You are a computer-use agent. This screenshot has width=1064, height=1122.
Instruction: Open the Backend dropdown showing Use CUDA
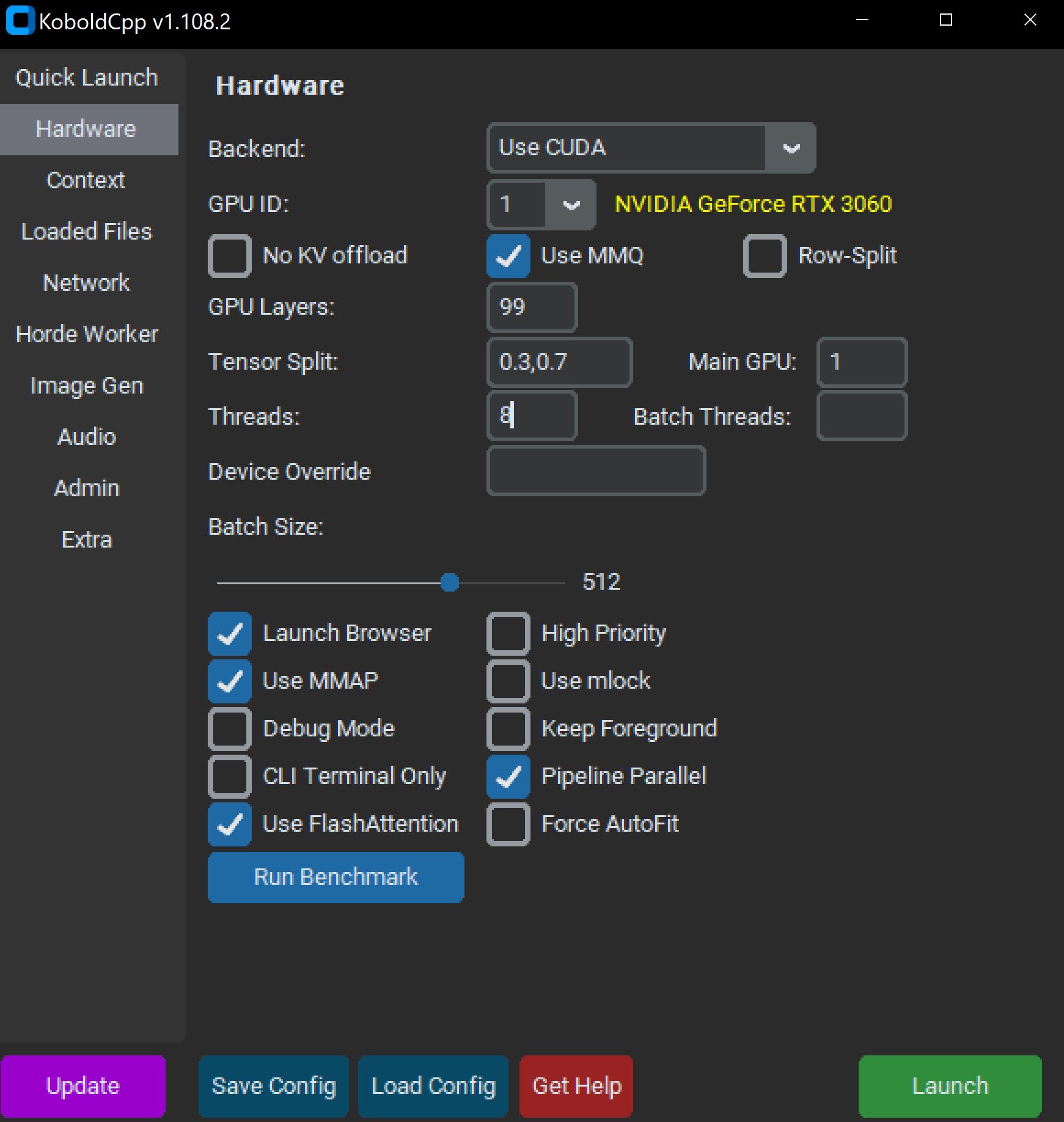click(651, 148)
